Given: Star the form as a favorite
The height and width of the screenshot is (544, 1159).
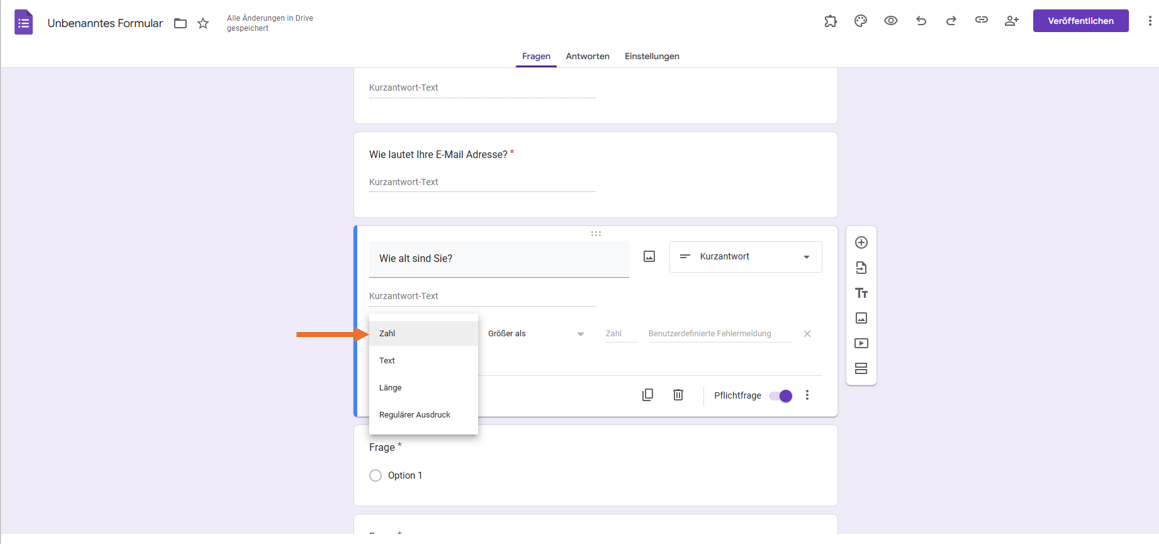Looking at the screenshot, I should click(x=203, y=23).
